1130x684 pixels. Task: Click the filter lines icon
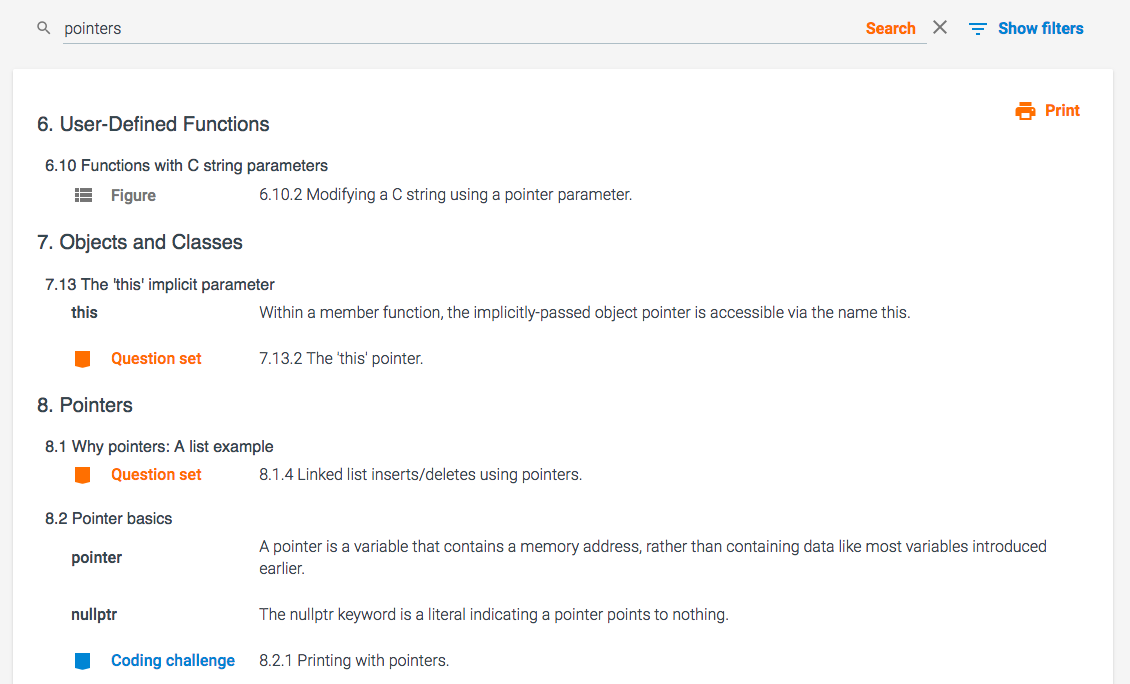(x=978, y=29)
